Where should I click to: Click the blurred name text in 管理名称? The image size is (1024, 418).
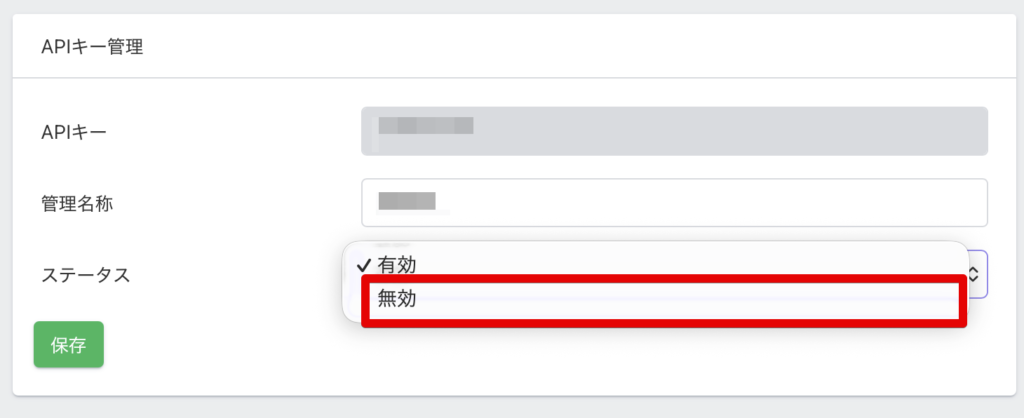click(407, 201)
